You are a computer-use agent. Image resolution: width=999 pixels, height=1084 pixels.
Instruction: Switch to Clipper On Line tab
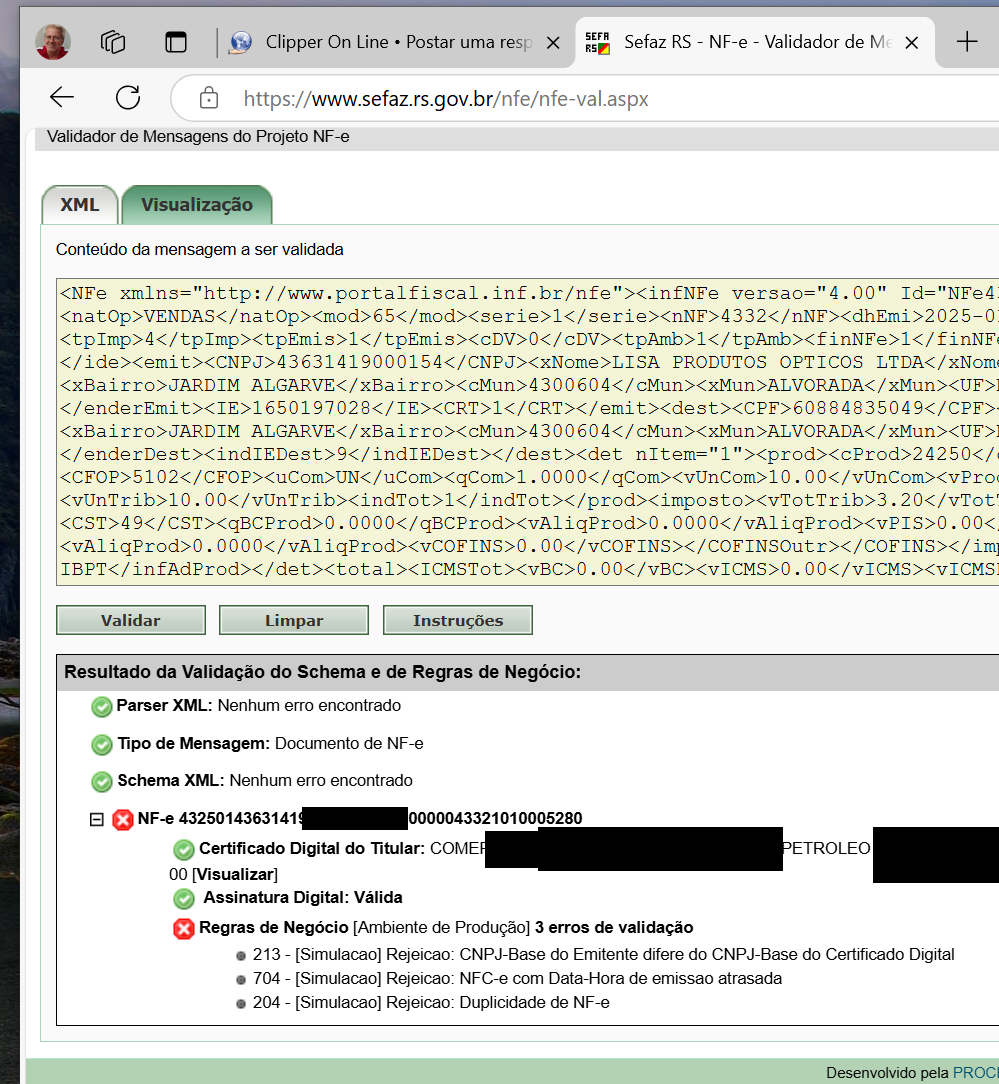398,42
